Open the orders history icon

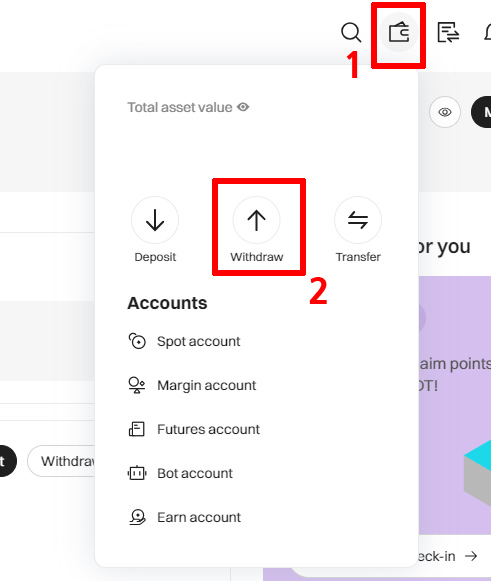coord(448,33)
